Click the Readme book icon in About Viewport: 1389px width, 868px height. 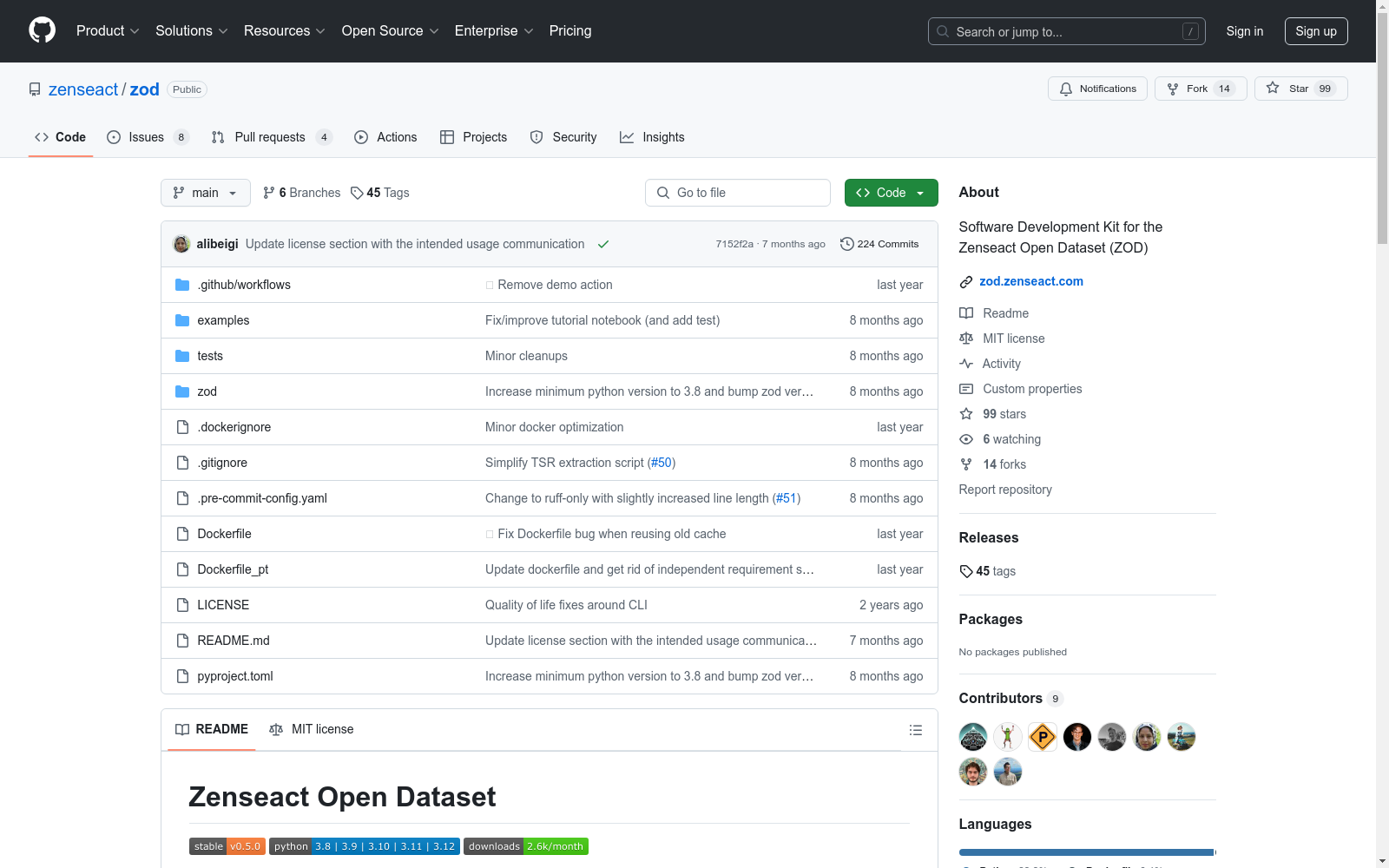pos(966,313)
